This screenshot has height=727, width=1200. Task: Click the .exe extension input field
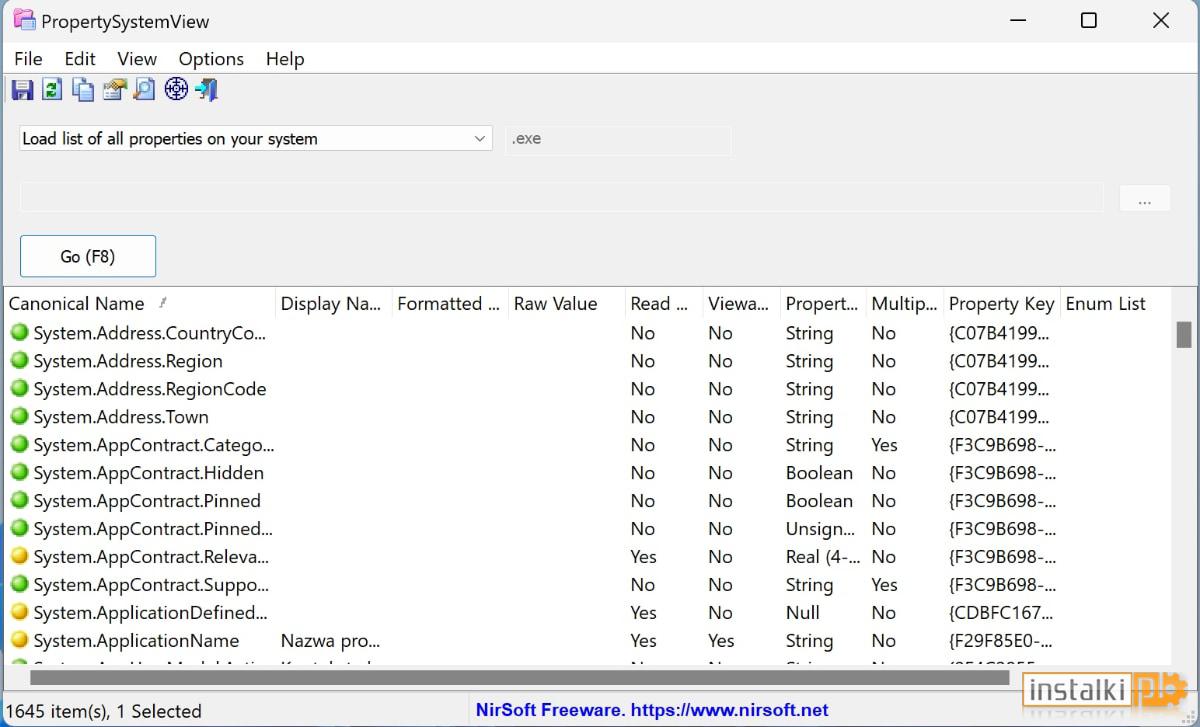coord(618,140)
